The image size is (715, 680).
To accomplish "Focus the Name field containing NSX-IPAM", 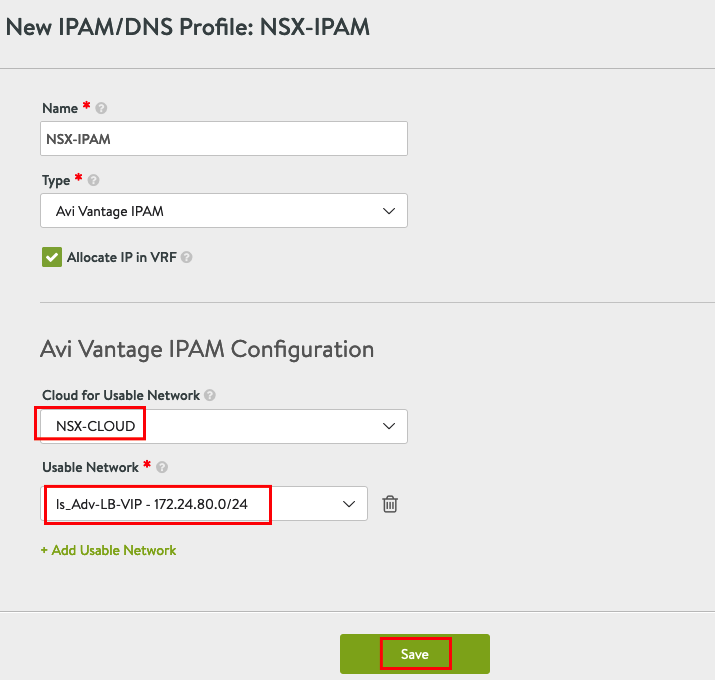I will coord(224,139).
